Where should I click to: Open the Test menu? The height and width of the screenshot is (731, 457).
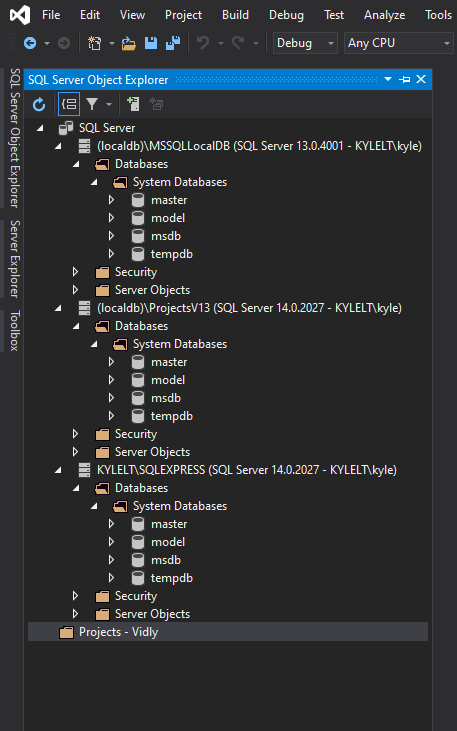click(x=334, y=15)
